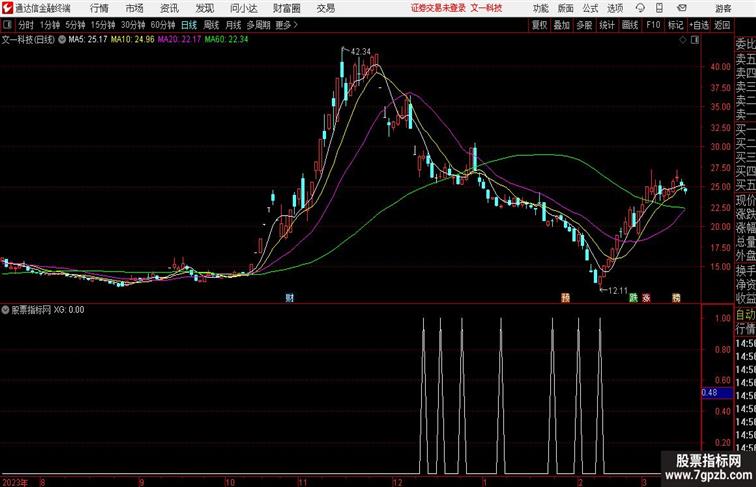Switch to the 多周期 tab
Image resolution: width=756 pixels, height=487 pixels.
[259, 25]
